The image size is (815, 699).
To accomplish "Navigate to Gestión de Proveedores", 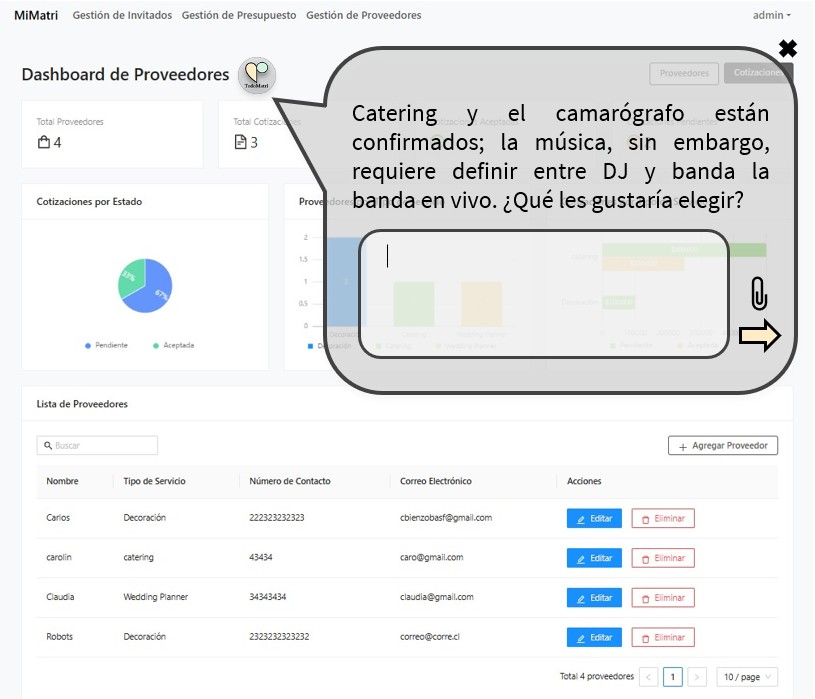I will tap(363, 15).
